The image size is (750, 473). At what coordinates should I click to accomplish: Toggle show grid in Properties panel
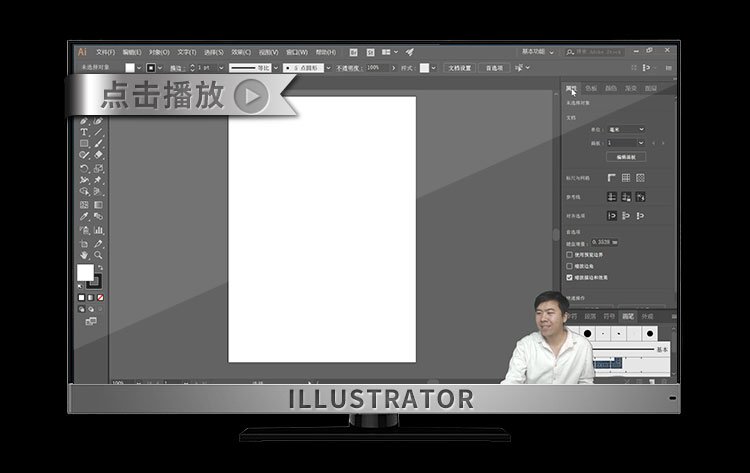(626, 178)
